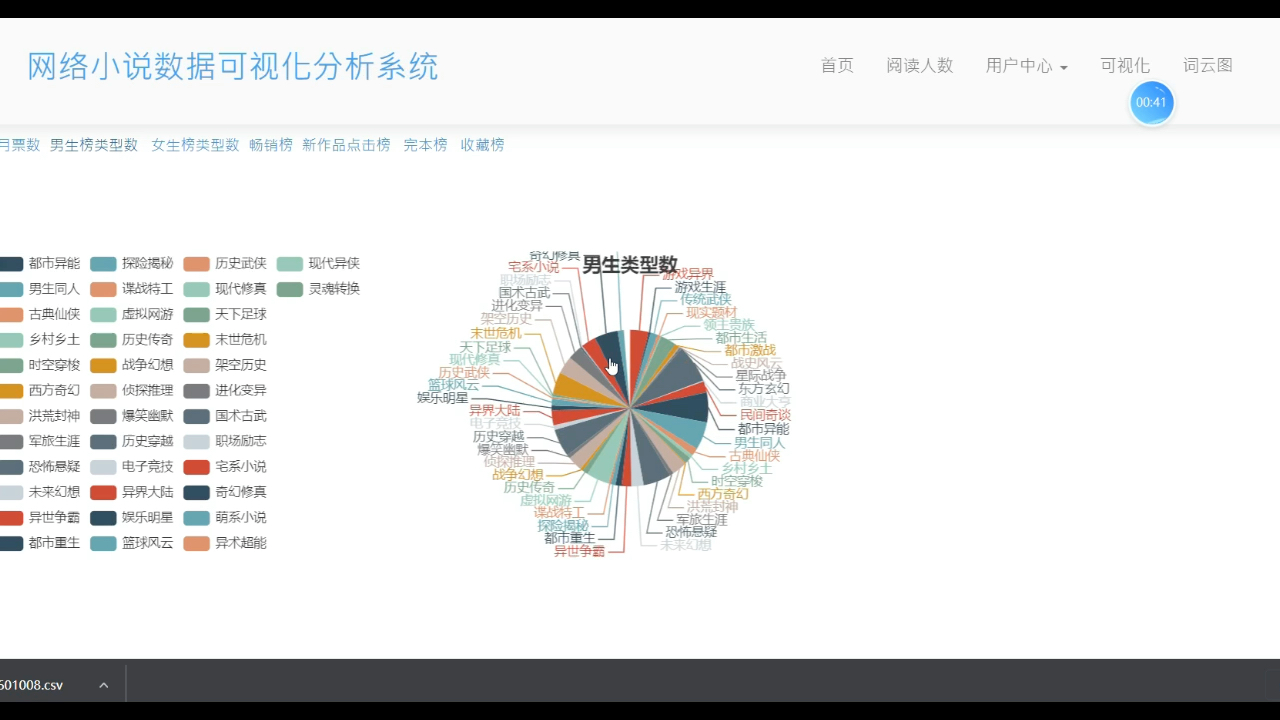1280x720 pixels.
Task: Click the 异界大陆 pie chart label
Action: [x=495, y=411]
